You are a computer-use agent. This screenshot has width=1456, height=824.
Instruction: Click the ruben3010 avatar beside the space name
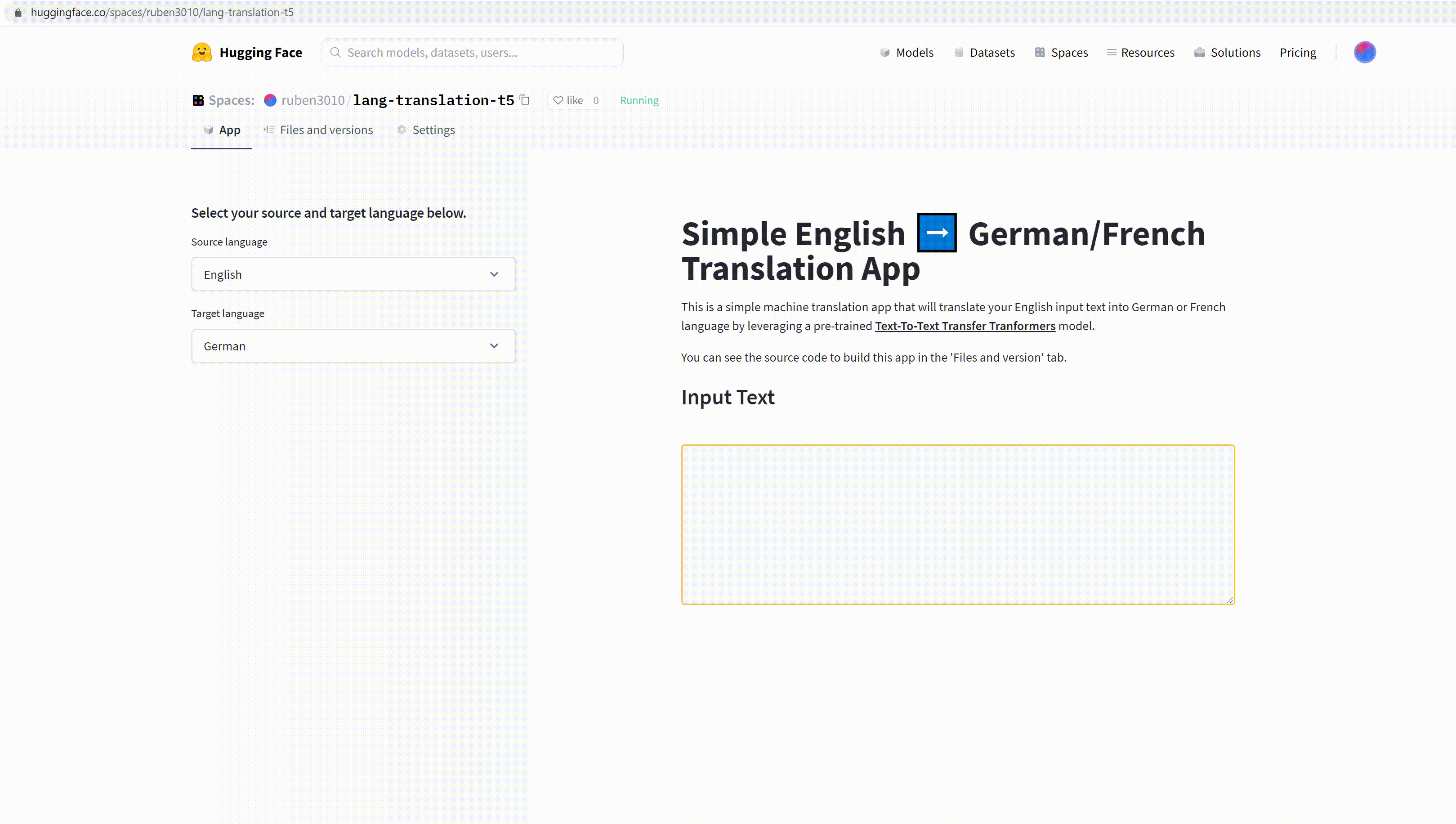(x=270, y=99)
